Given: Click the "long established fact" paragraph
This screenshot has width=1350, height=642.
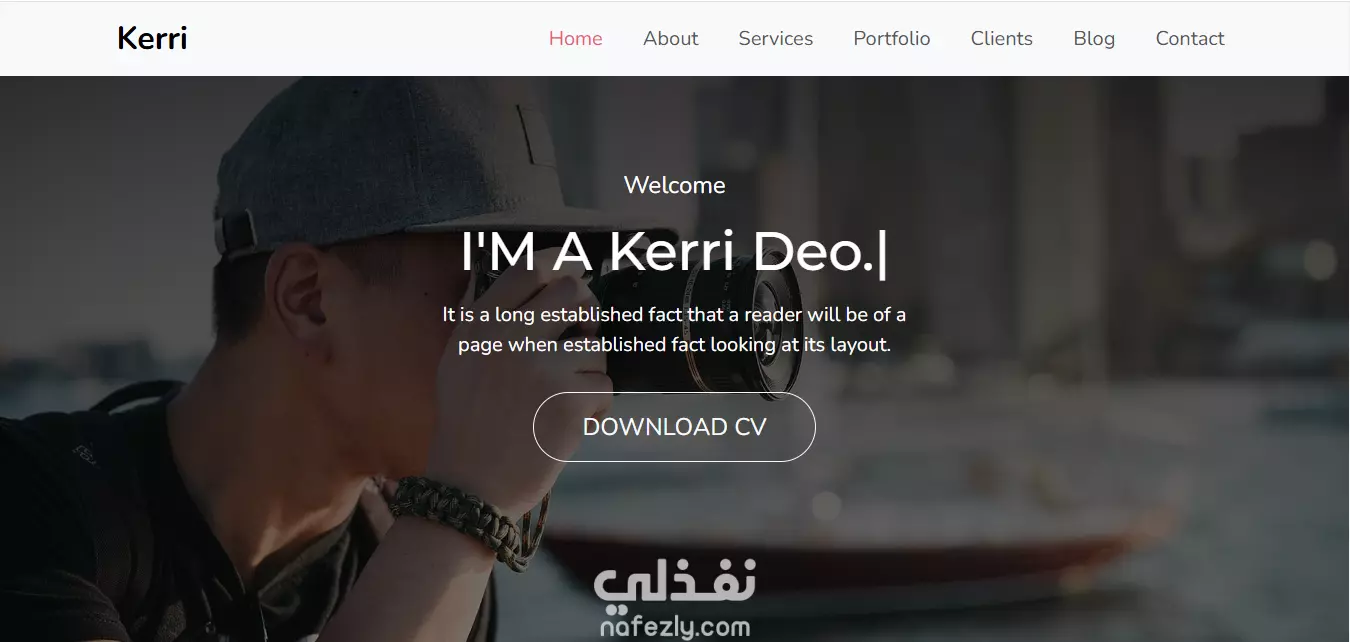Looking at the screenshot, I should click(x=674, y=329).
